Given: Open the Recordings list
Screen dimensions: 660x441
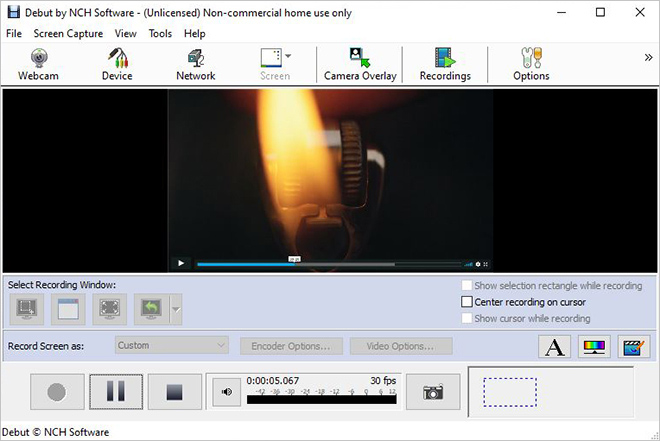Looking at the screenshot, I should click(445, 64).
